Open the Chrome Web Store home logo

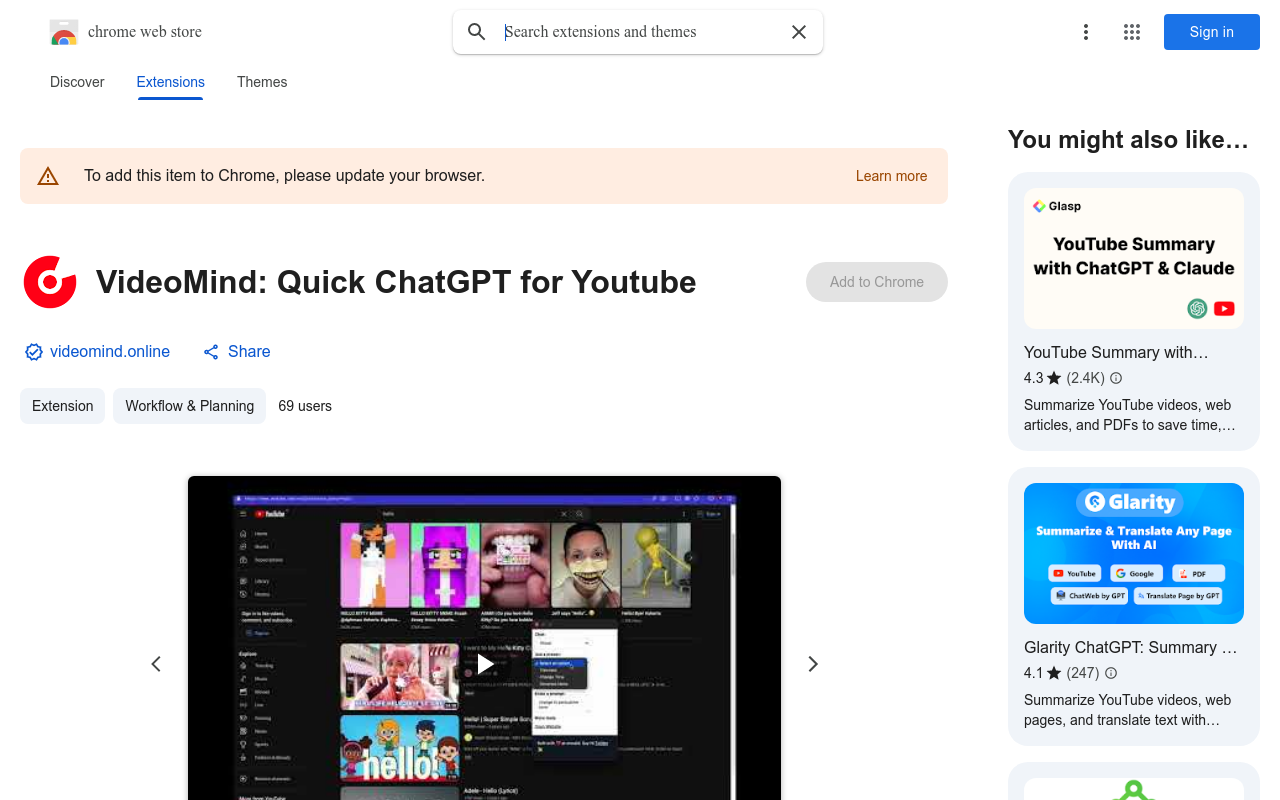pyautogui.click(x=126, y=32)
